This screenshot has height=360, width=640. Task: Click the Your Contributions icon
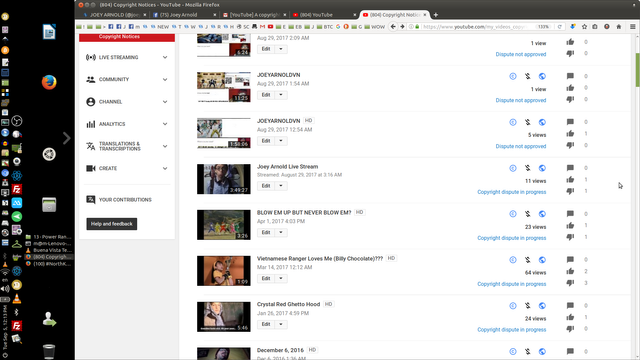tap(91, 200)
